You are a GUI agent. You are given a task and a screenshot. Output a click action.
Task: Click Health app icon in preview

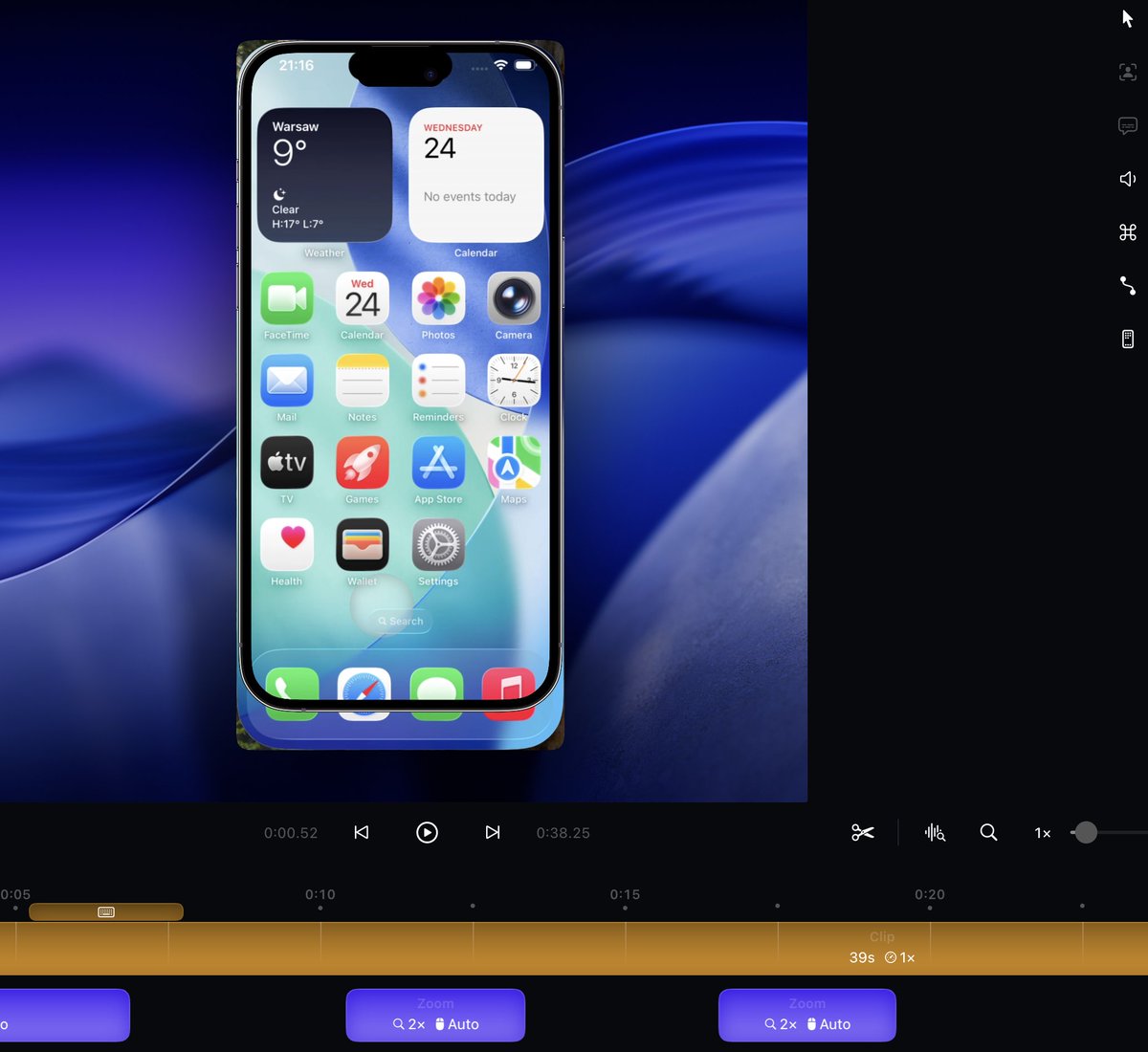(x=287, y=545)
